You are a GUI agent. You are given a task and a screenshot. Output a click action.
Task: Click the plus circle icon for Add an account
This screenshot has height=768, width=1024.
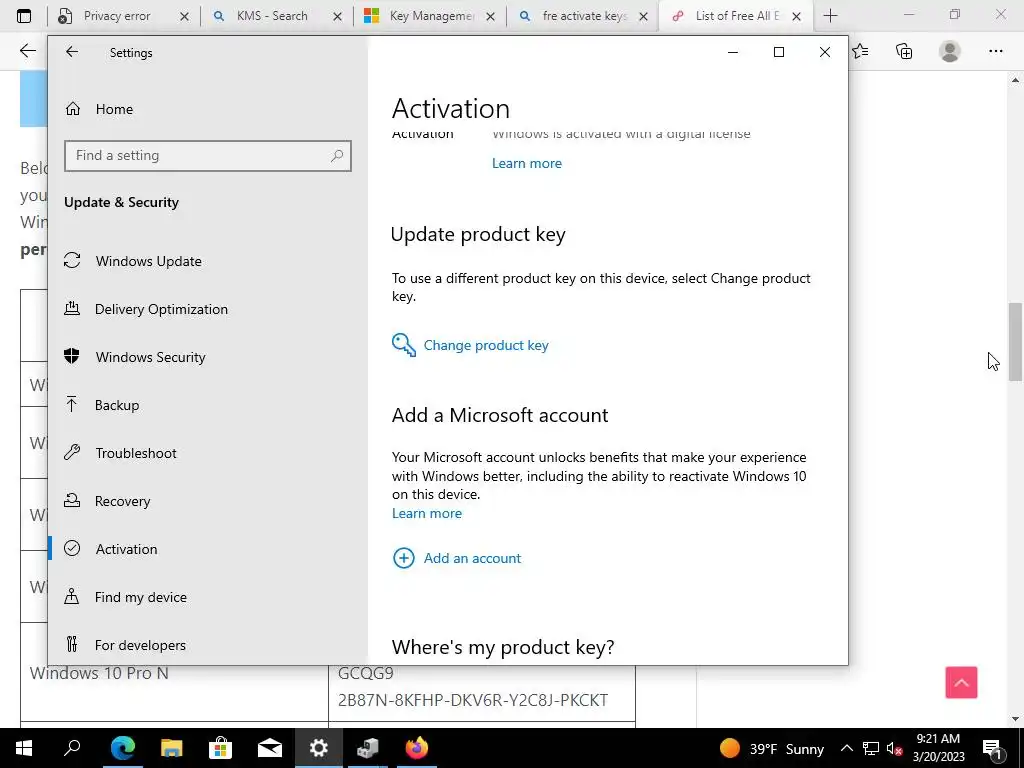(404, 558)
